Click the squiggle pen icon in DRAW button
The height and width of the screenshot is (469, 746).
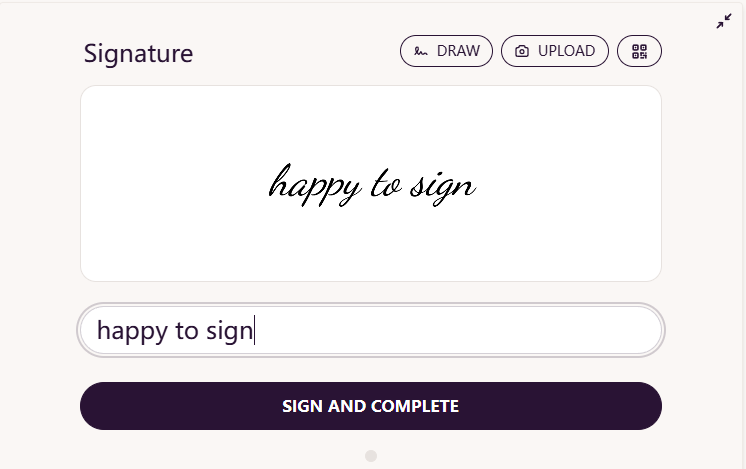(421, 51)
